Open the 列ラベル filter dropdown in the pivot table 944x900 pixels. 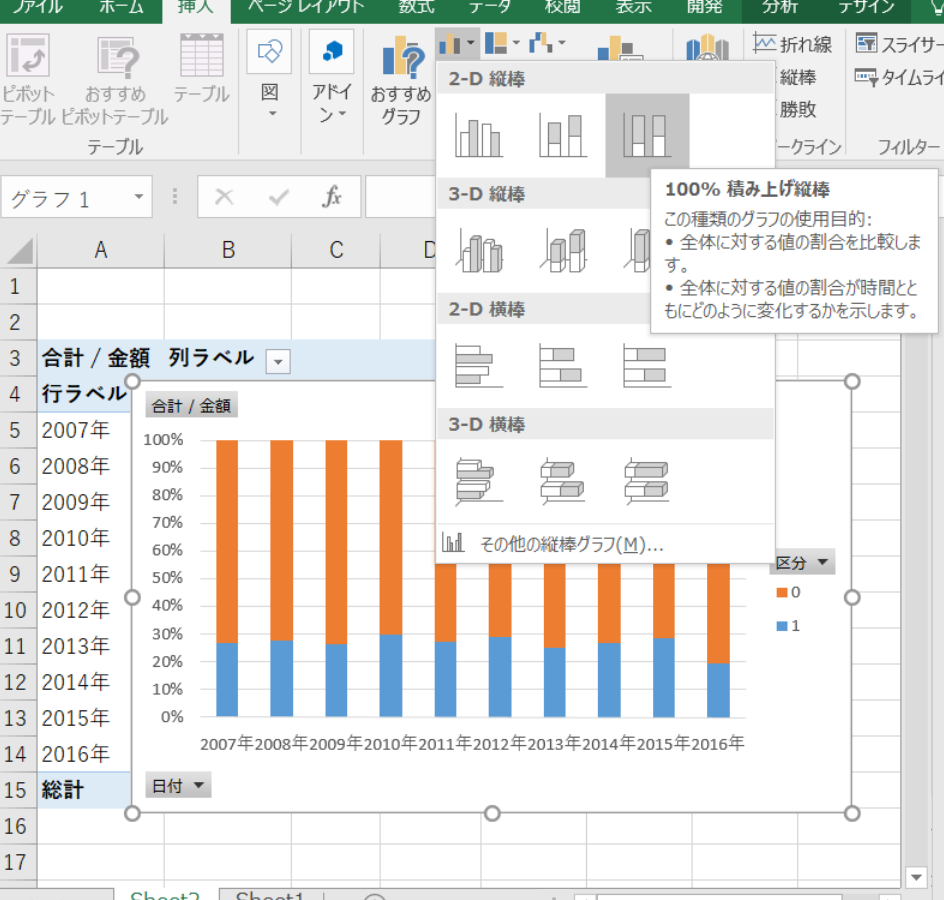(x=278, y=361)
